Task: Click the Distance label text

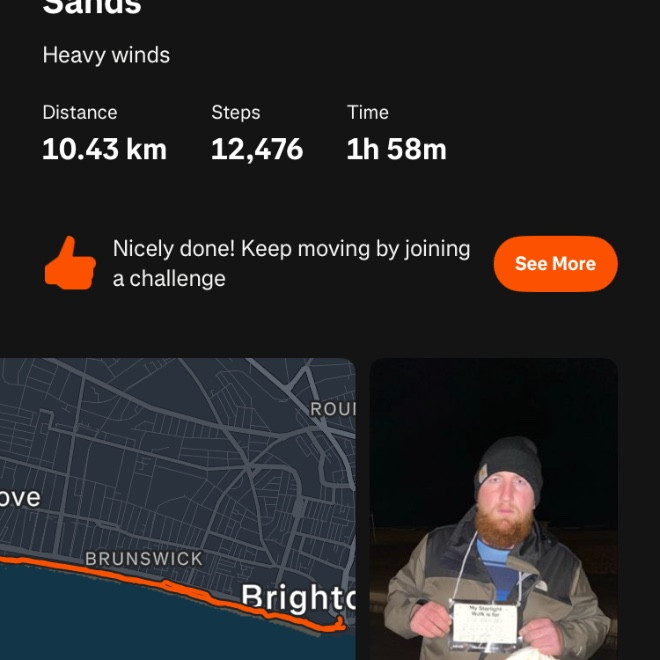Action: (80, 113)
